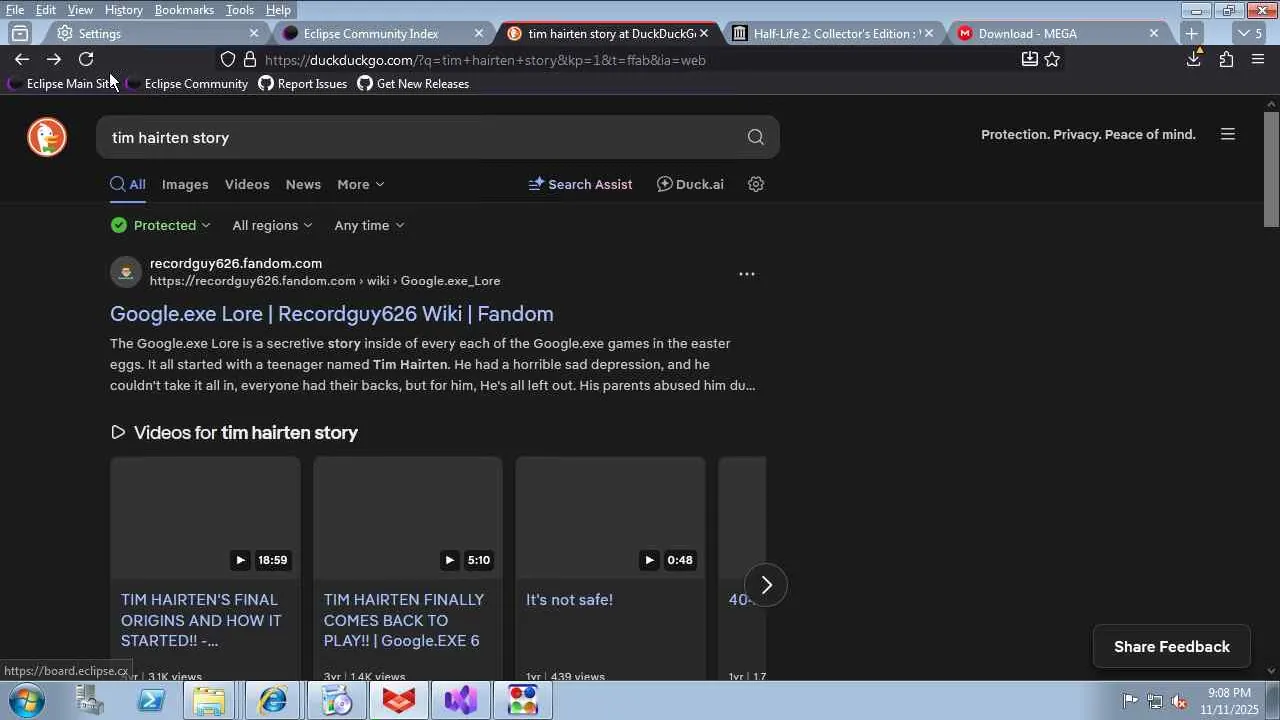
Task: Open the History menu
Action: (123, 10)
